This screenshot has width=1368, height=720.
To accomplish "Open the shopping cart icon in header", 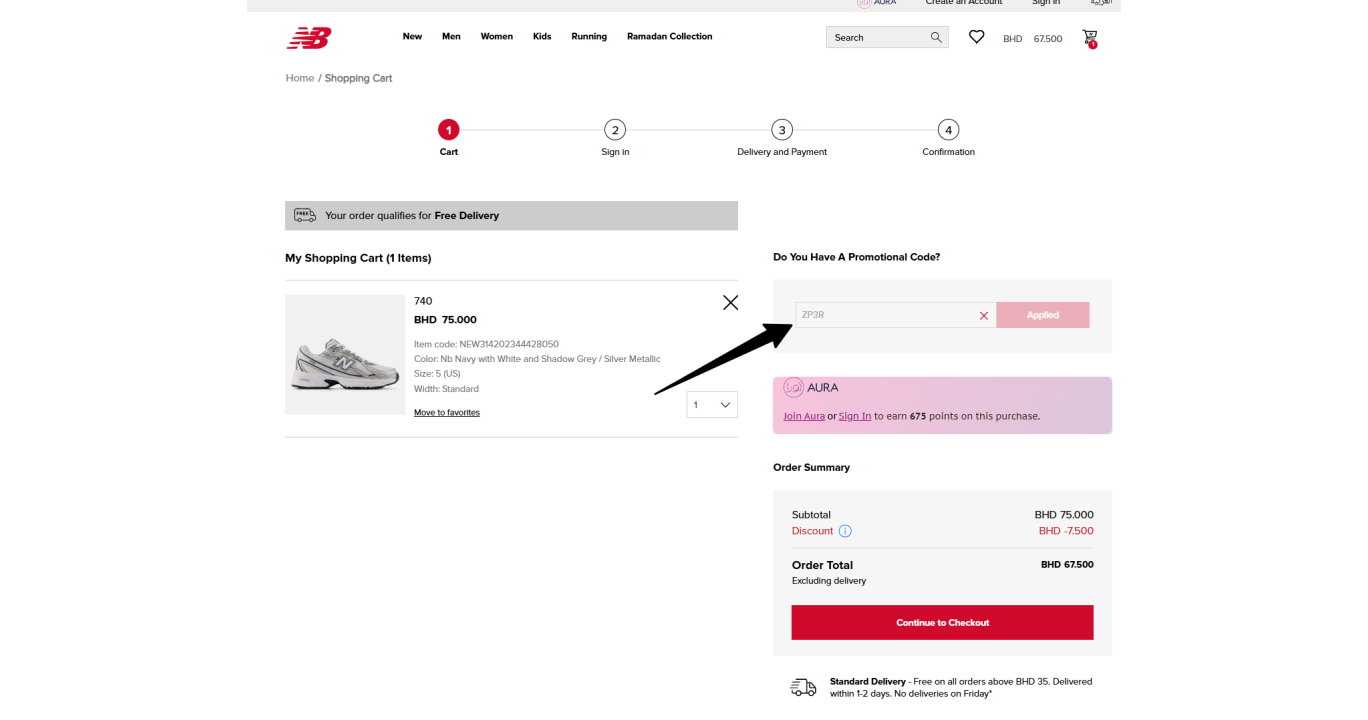I will pos(1090,38).
